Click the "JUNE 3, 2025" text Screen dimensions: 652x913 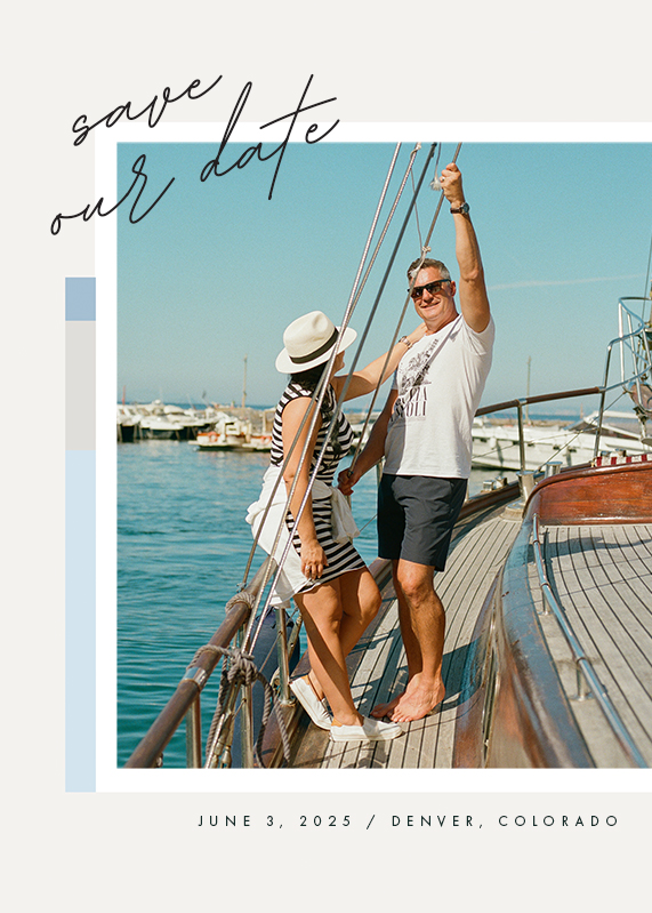275,821
